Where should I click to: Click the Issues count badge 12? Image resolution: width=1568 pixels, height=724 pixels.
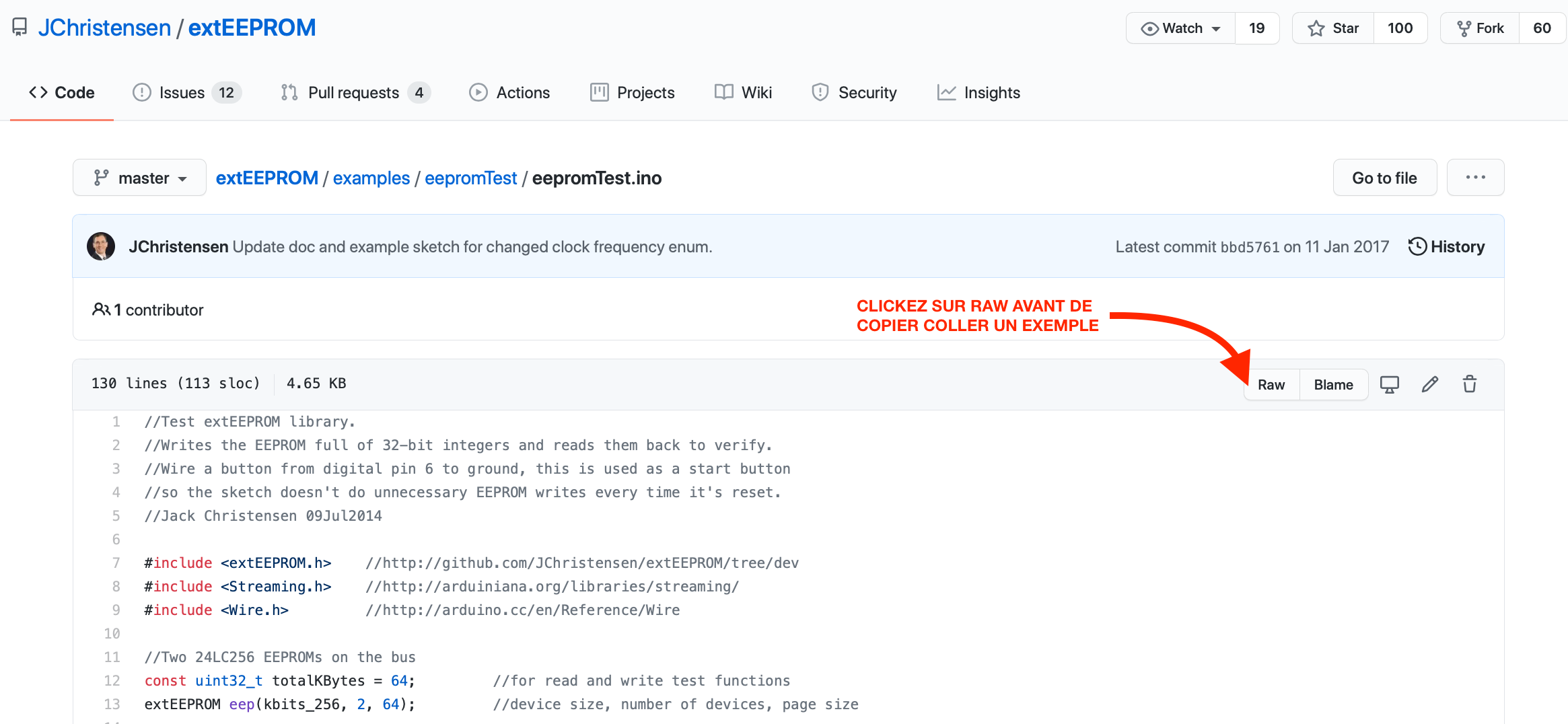click(x=227, y=93)
